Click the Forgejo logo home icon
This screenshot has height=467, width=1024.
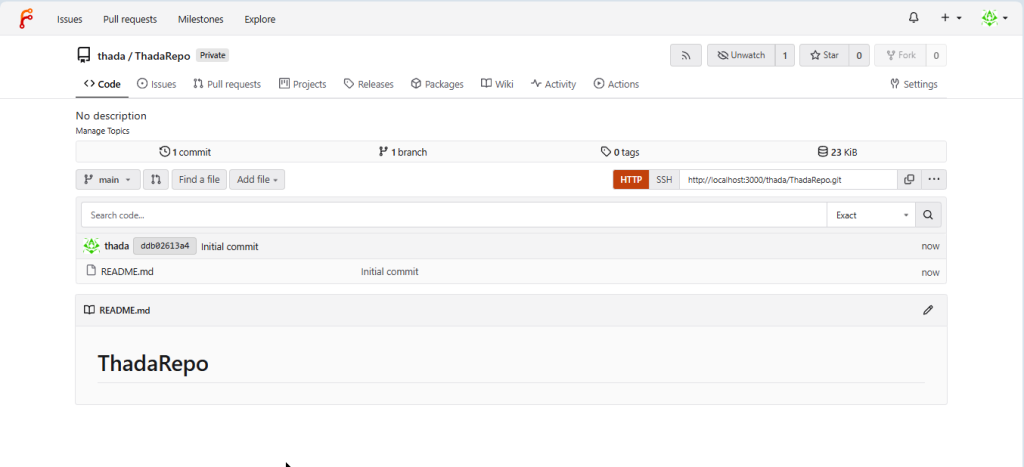26,18
